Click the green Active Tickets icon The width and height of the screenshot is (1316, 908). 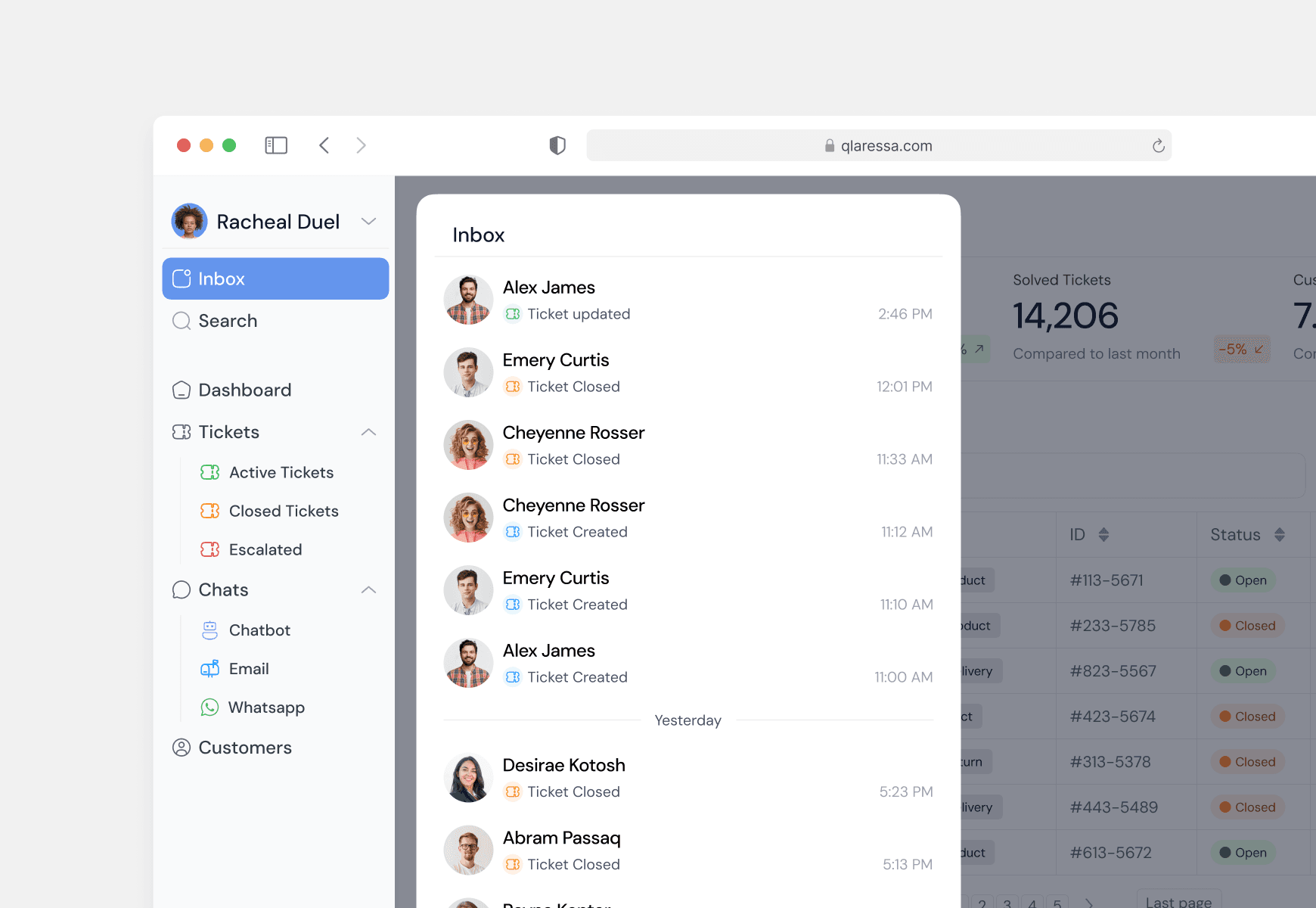210,472
